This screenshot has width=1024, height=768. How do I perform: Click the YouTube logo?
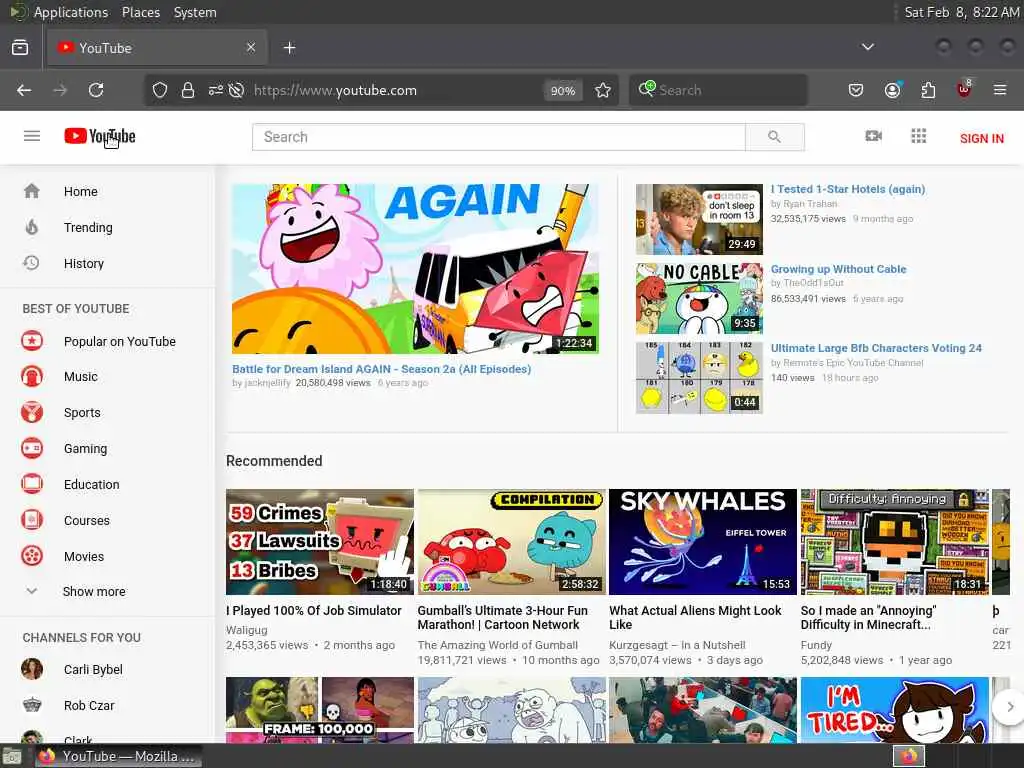pyautogui.click(x=100, y=136)
